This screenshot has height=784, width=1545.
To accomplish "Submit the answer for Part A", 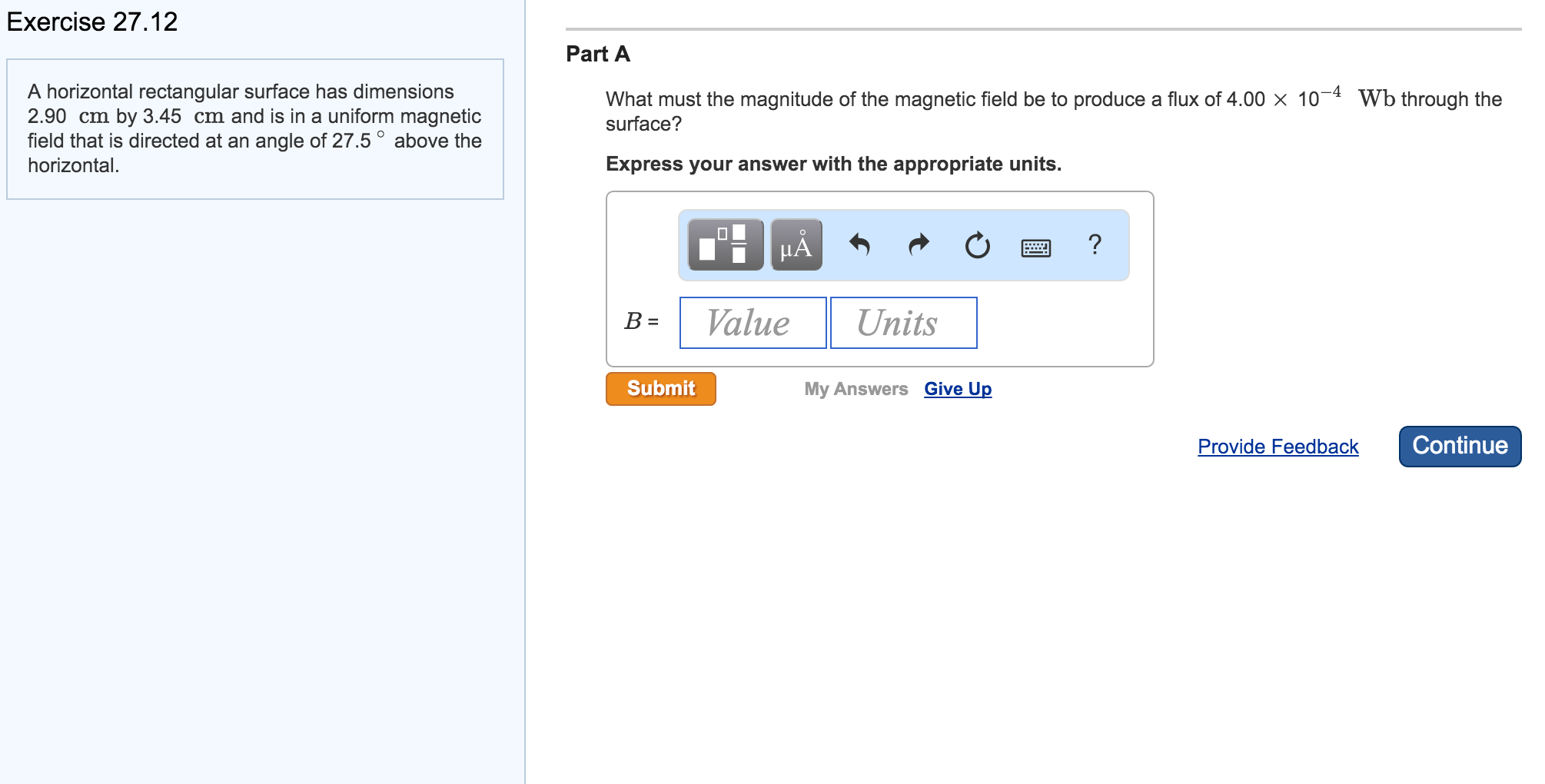I will [x=660, y=388].
